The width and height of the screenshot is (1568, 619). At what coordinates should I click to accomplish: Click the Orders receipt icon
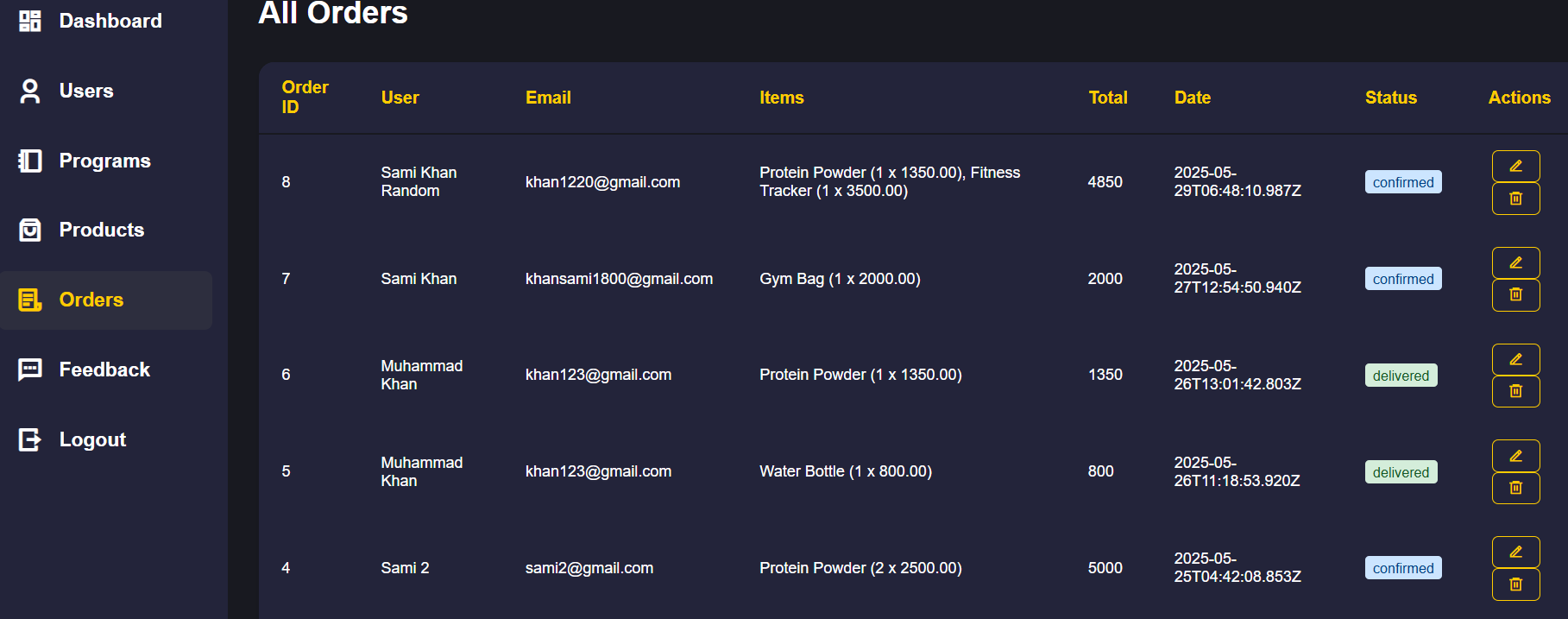30,300
